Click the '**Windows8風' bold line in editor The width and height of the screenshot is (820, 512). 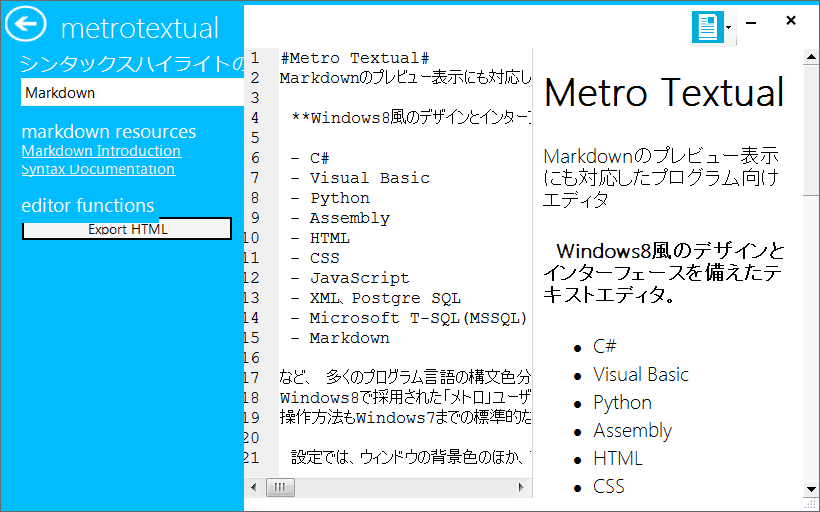(x=411, y=118)
